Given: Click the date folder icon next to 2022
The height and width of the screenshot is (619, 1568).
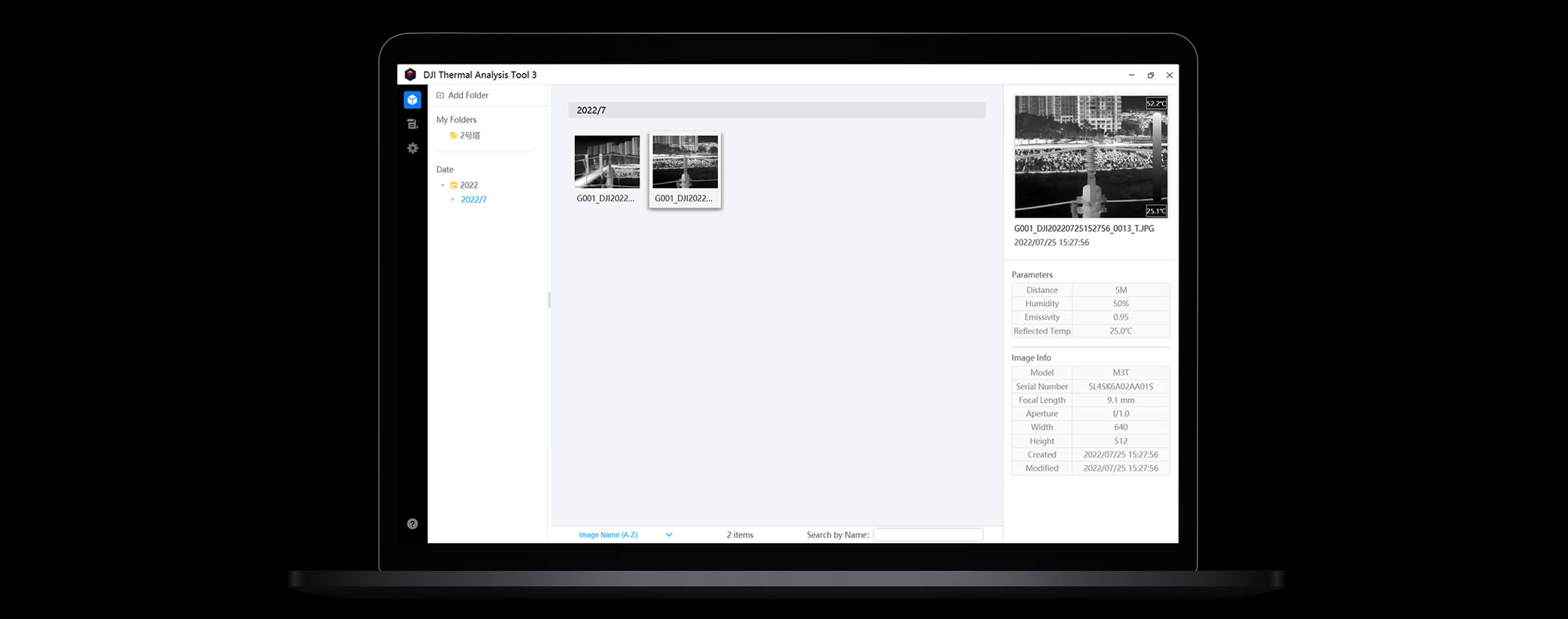Looking at the screenshot, I should tap(453, 185).
